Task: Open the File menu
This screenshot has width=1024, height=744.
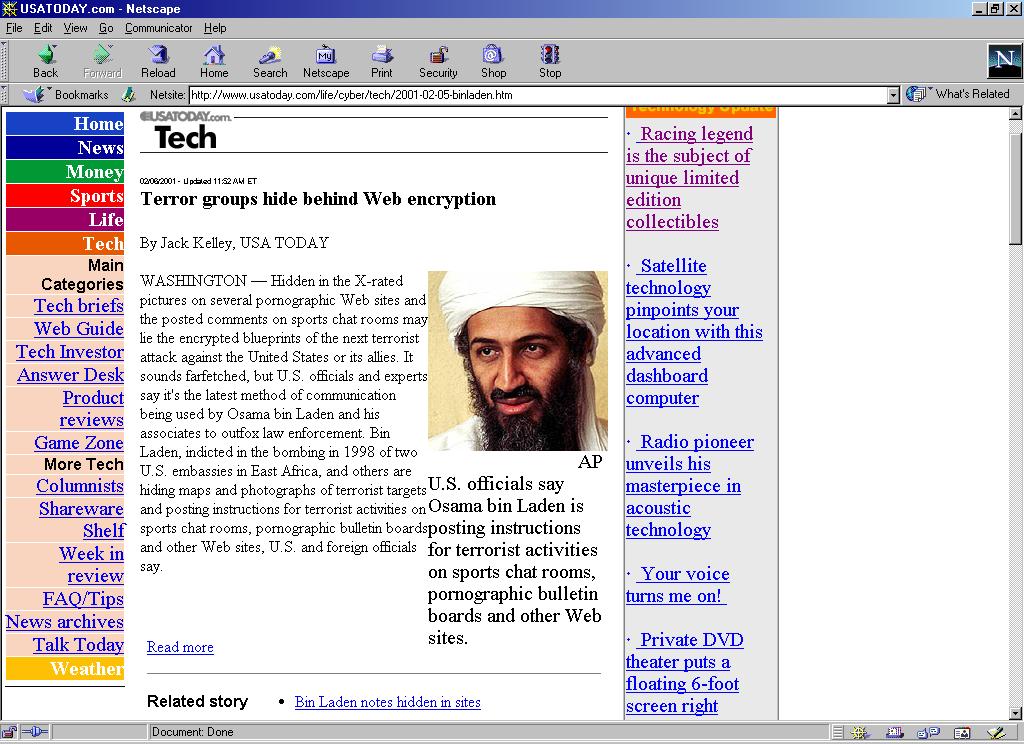Action: pos(14,28)
